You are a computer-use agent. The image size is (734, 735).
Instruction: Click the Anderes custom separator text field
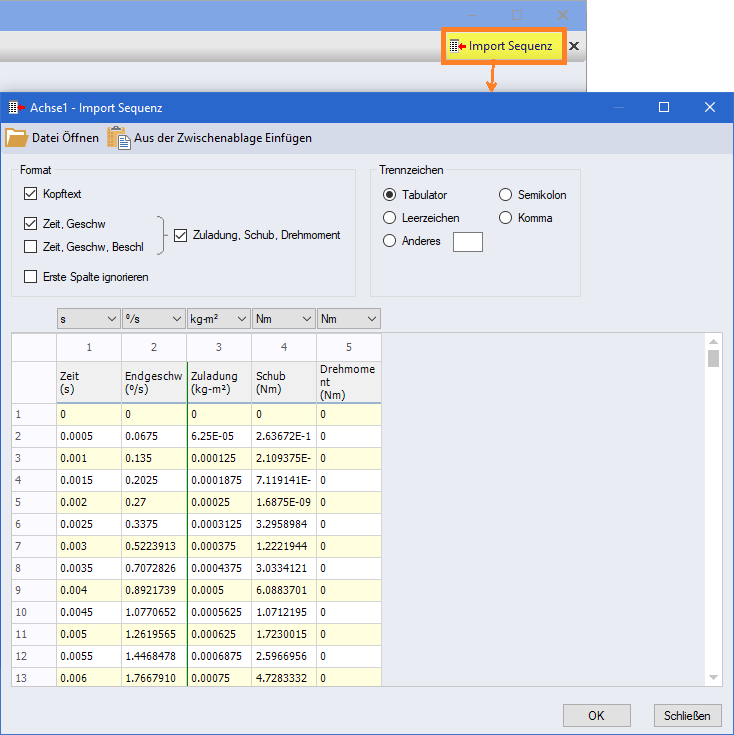(467, 241)
